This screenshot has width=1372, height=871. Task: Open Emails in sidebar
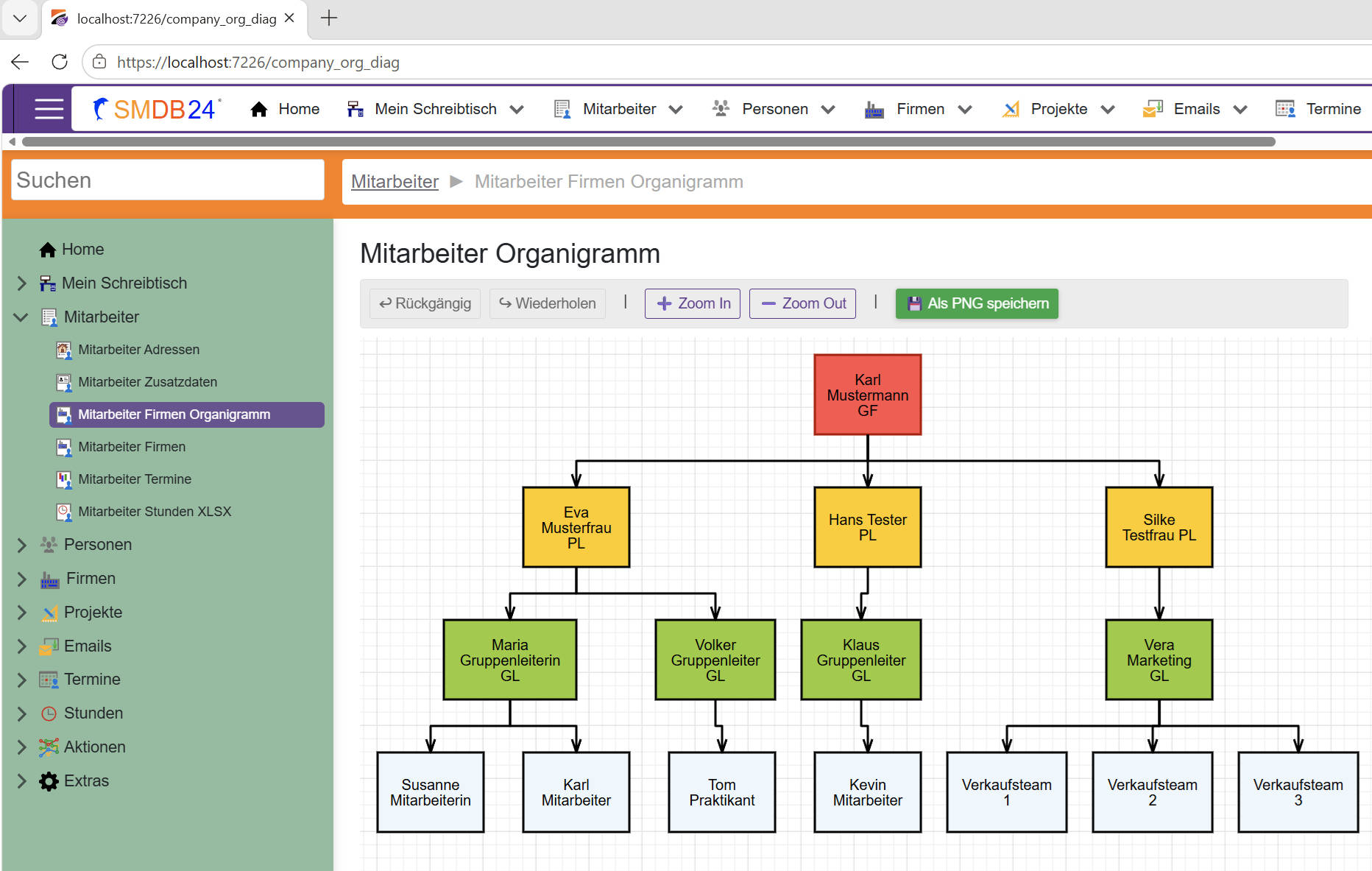88,646
